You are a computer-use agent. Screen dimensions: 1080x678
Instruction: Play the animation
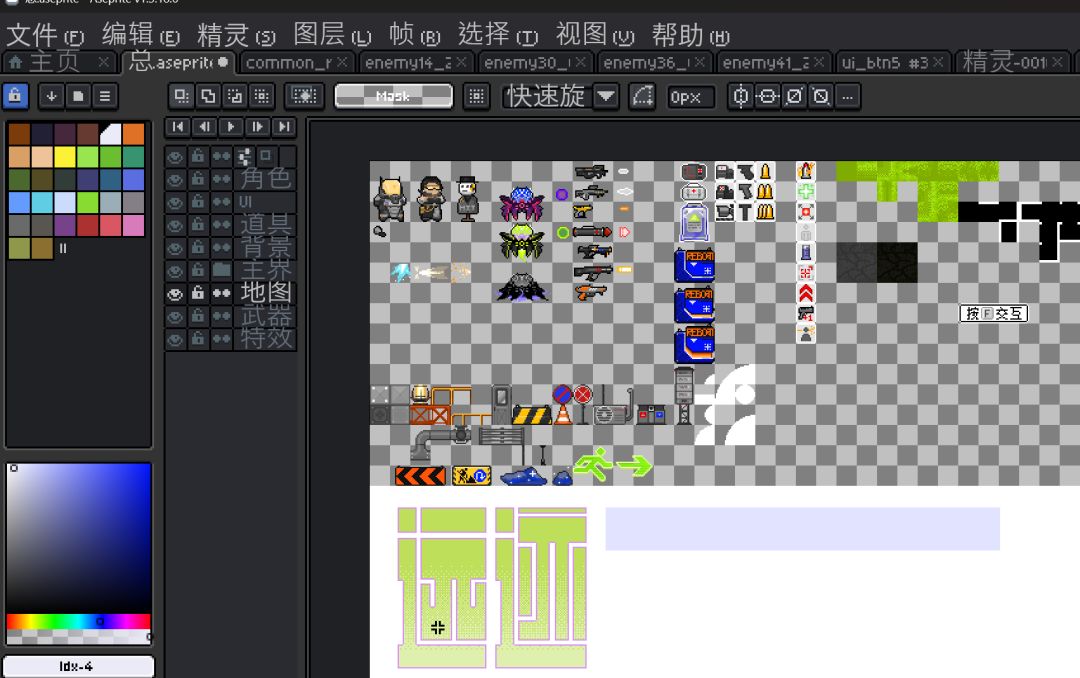coord(231,127)
